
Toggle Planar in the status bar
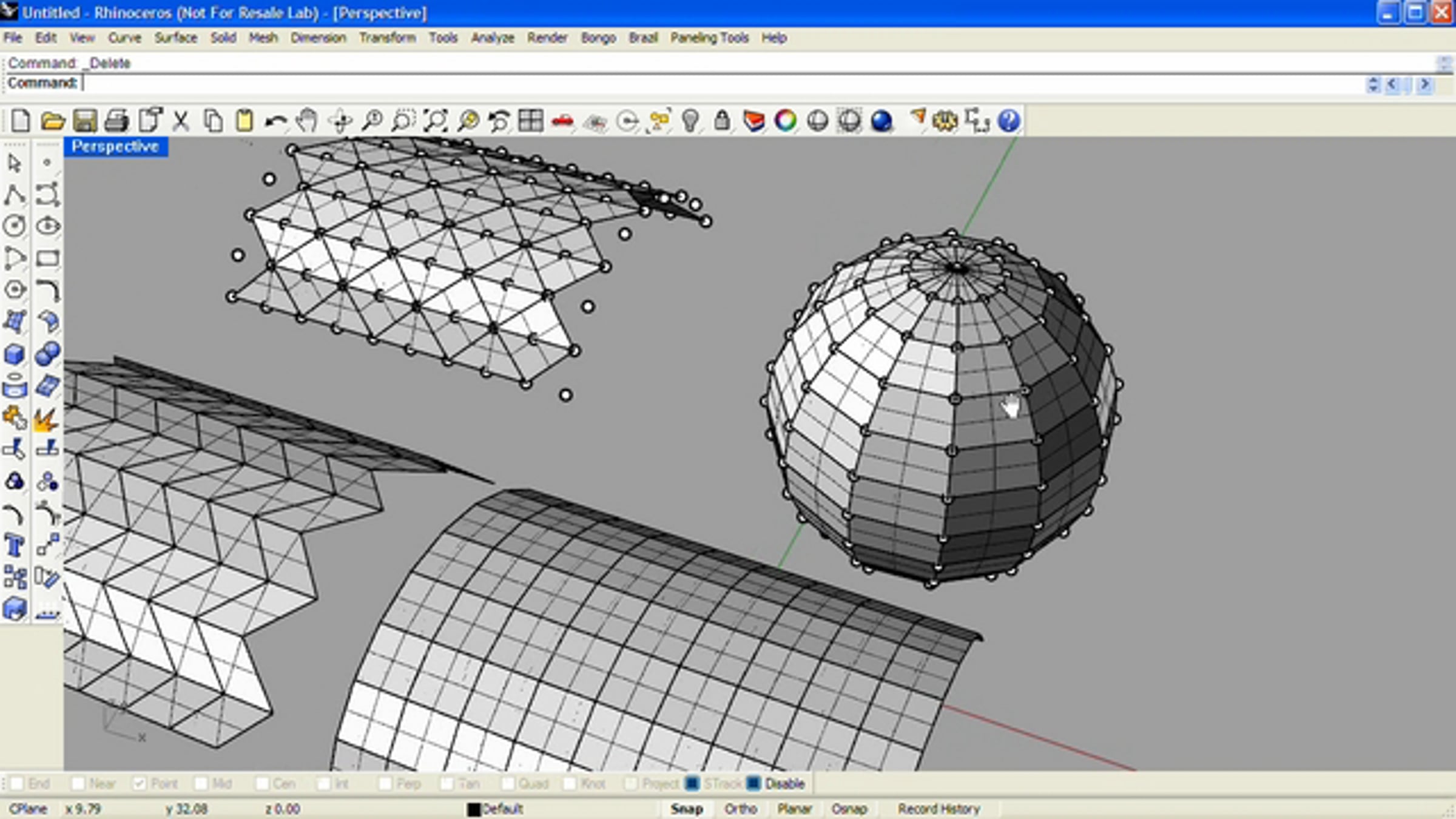click(795, 809)
